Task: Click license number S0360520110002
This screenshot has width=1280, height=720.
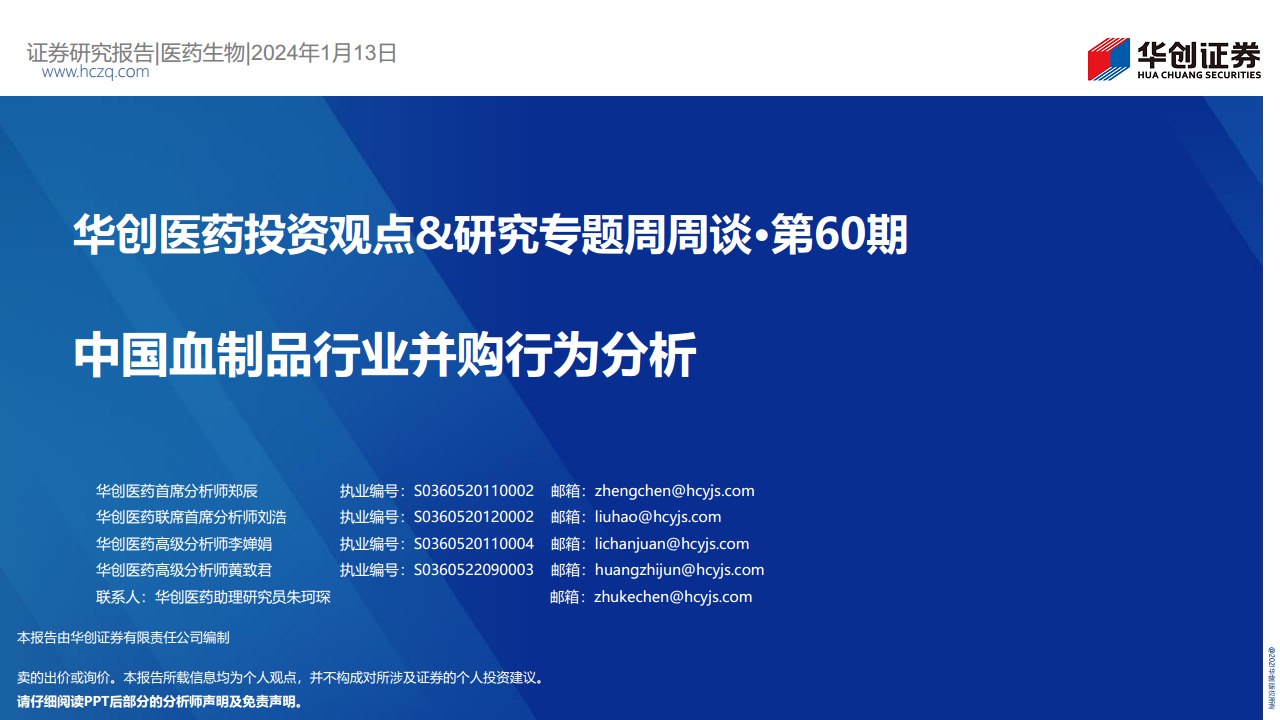Action: point(474,491)
